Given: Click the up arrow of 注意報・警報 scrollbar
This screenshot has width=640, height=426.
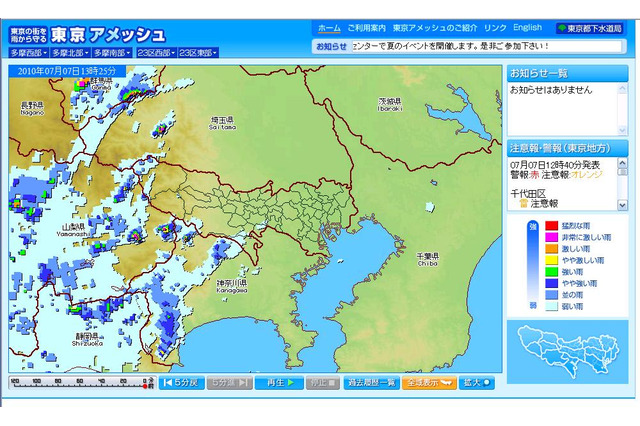Looking at the screenshot, I should click(622, 163).
